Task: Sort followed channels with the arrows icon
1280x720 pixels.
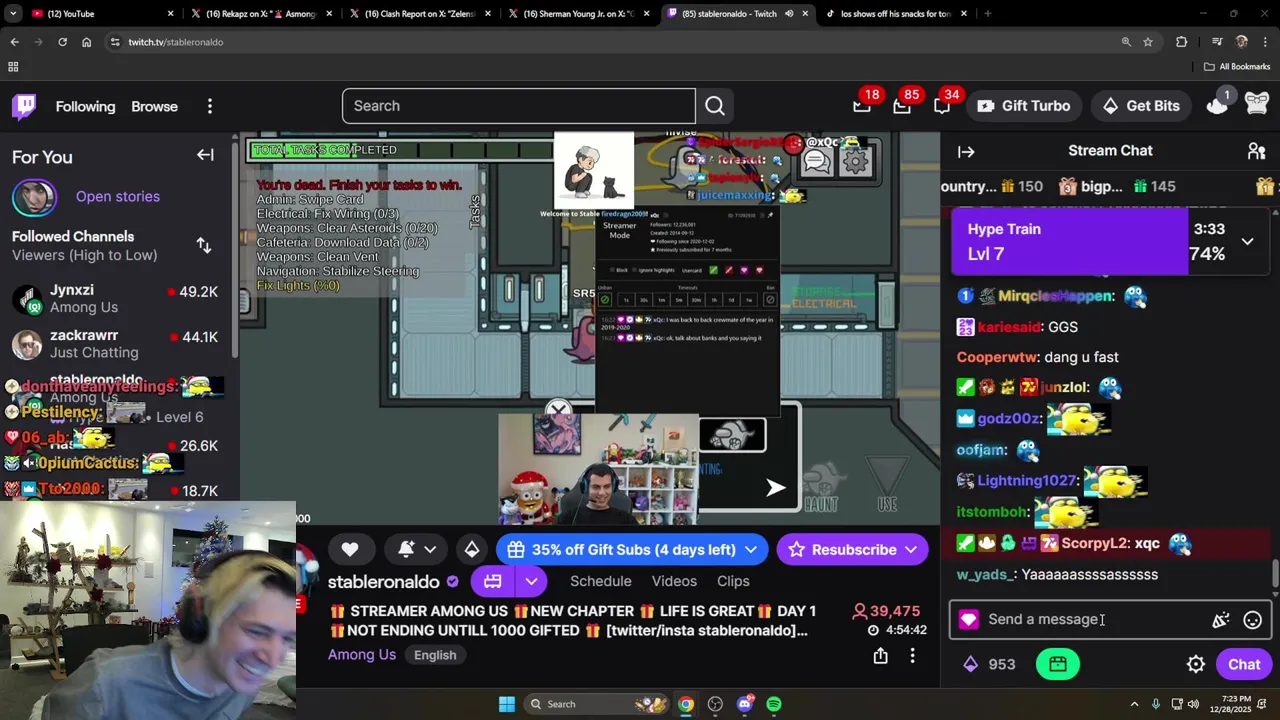Action: (x=204, y=245)
